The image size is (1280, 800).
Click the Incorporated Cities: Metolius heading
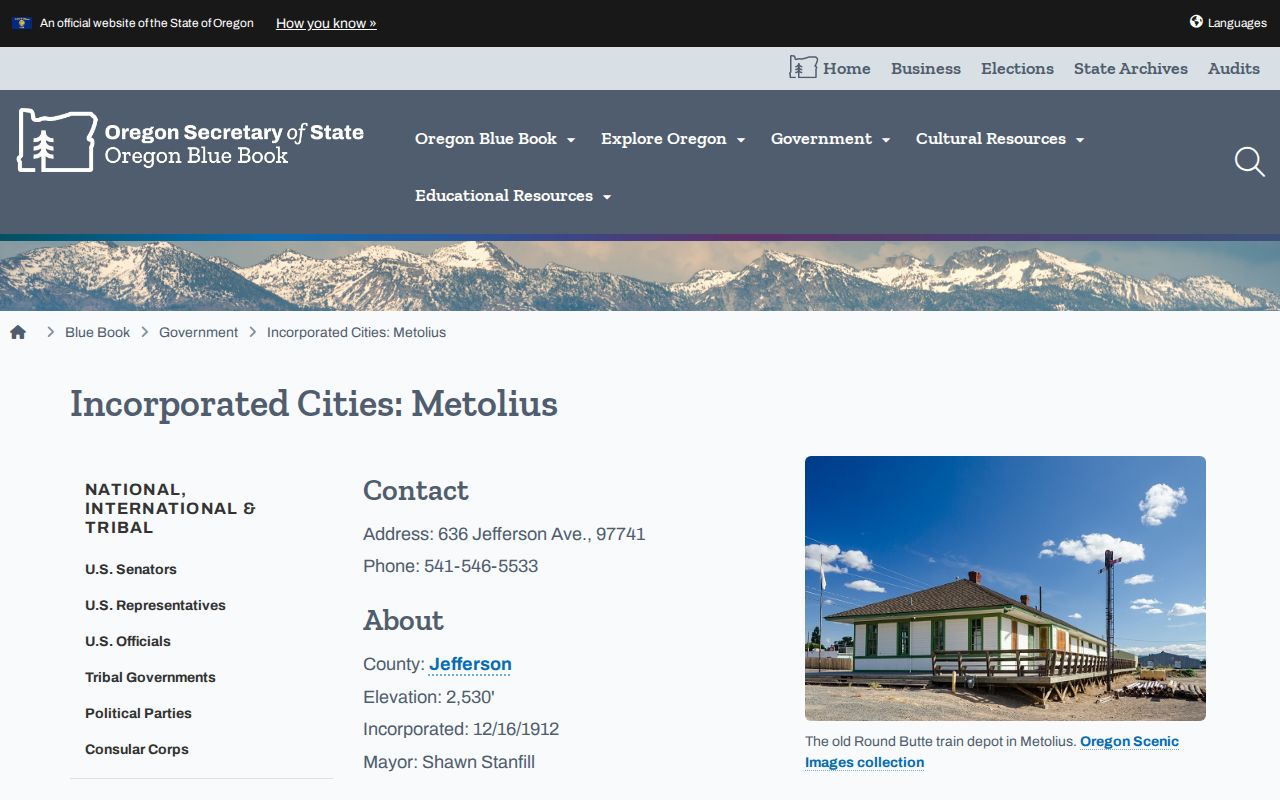(x=314, y=404)
